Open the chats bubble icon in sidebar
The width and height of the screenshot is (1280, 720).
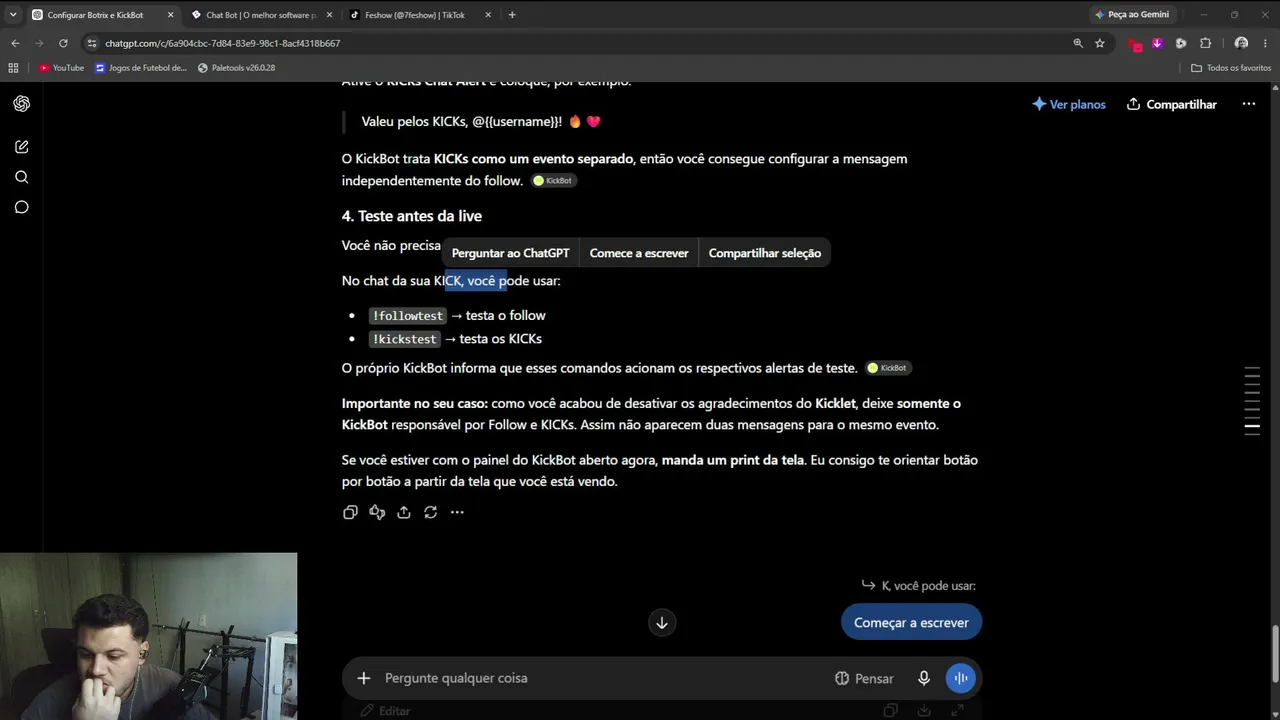click(22, 207)
